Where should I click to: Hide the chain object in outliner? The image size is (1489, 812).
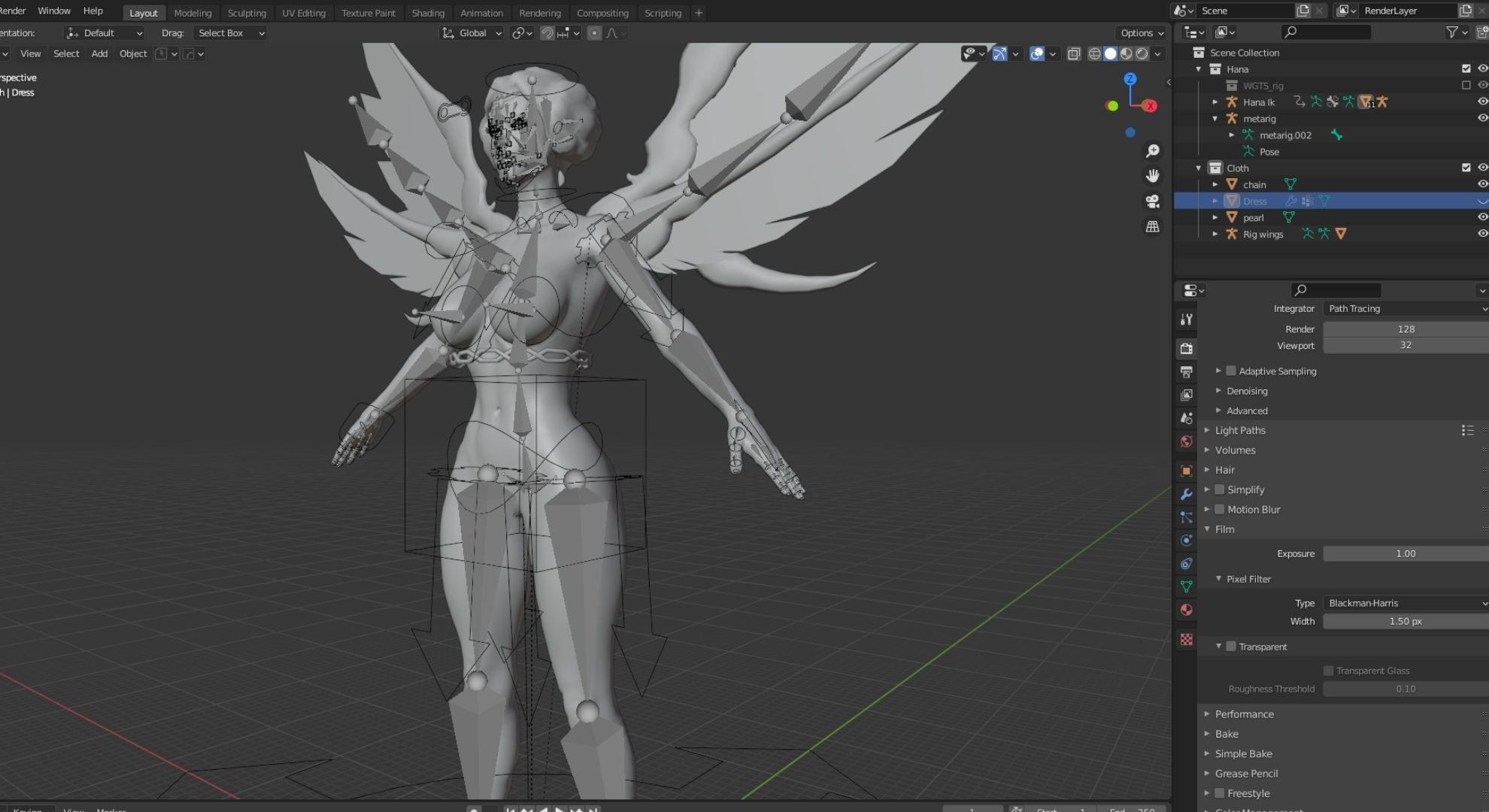(1482, 184)
